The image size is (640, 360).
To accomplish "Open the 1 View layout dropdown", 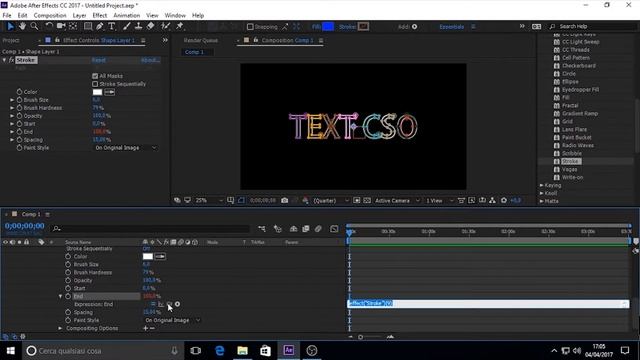I will coord(440,200).
